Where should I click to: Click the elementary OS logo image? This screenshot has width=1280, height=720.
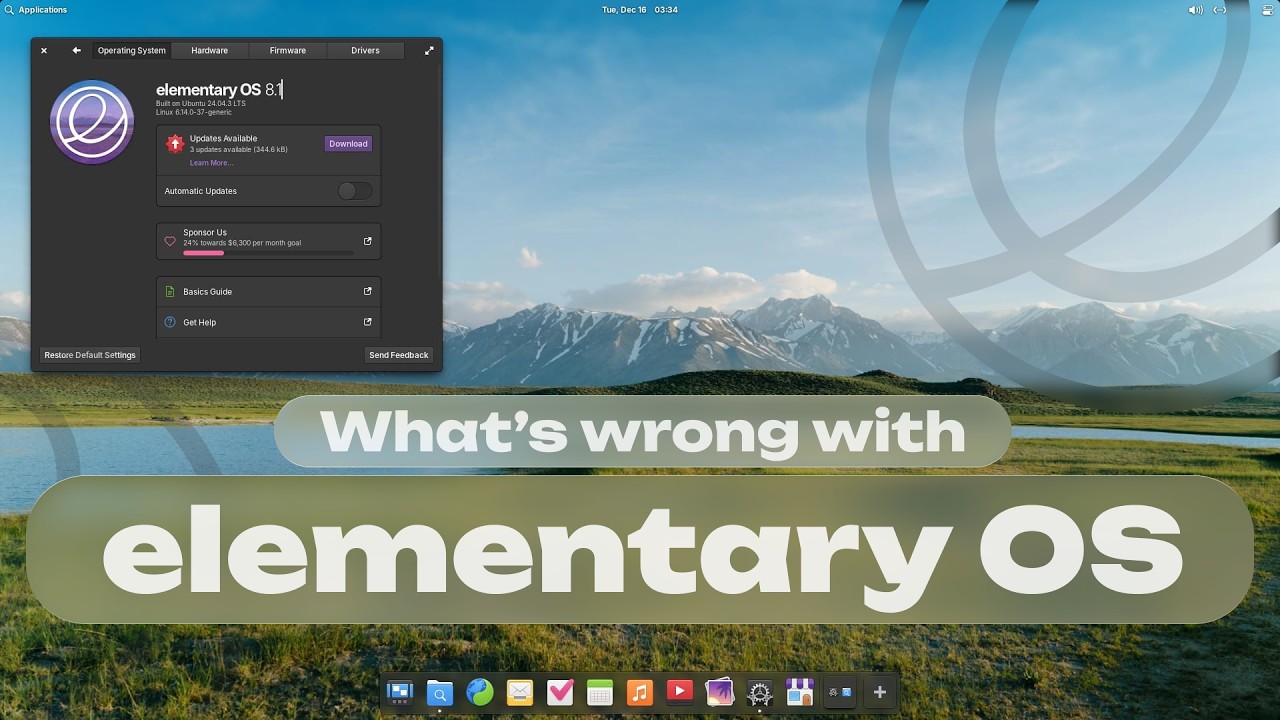(x=92, y=122)
